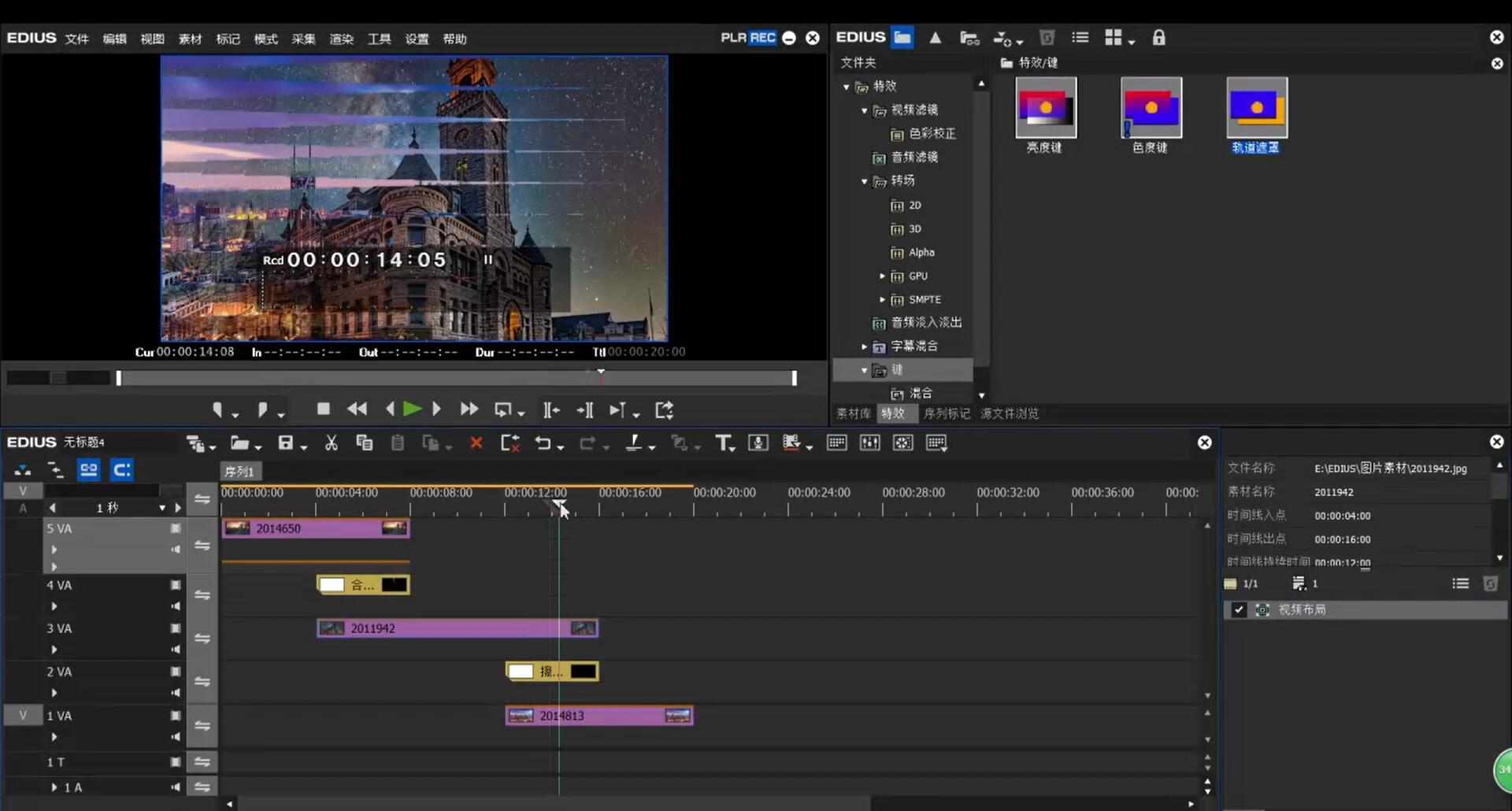The width and height of the screenshot is (1512, 811).
Task: Jump to previous edit point
Action: point(551,410)
